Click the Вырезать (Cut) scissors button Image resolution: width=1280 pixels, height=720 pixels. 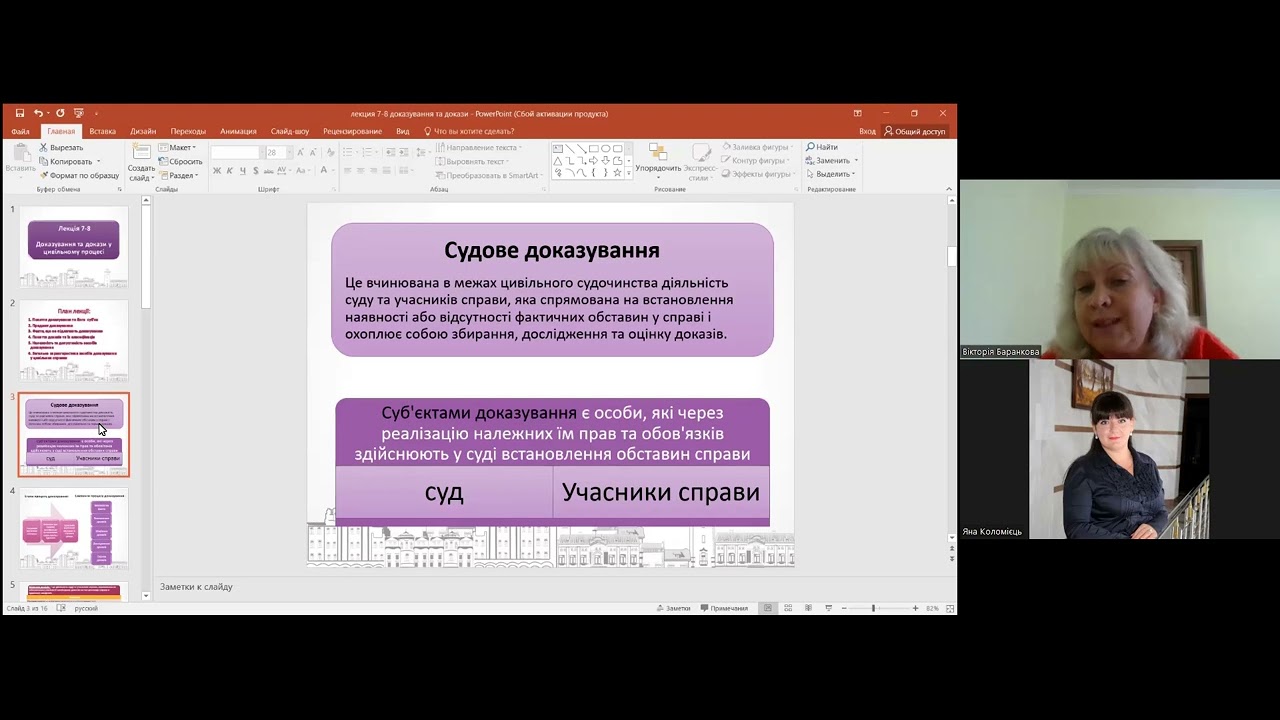pos(61,147)
